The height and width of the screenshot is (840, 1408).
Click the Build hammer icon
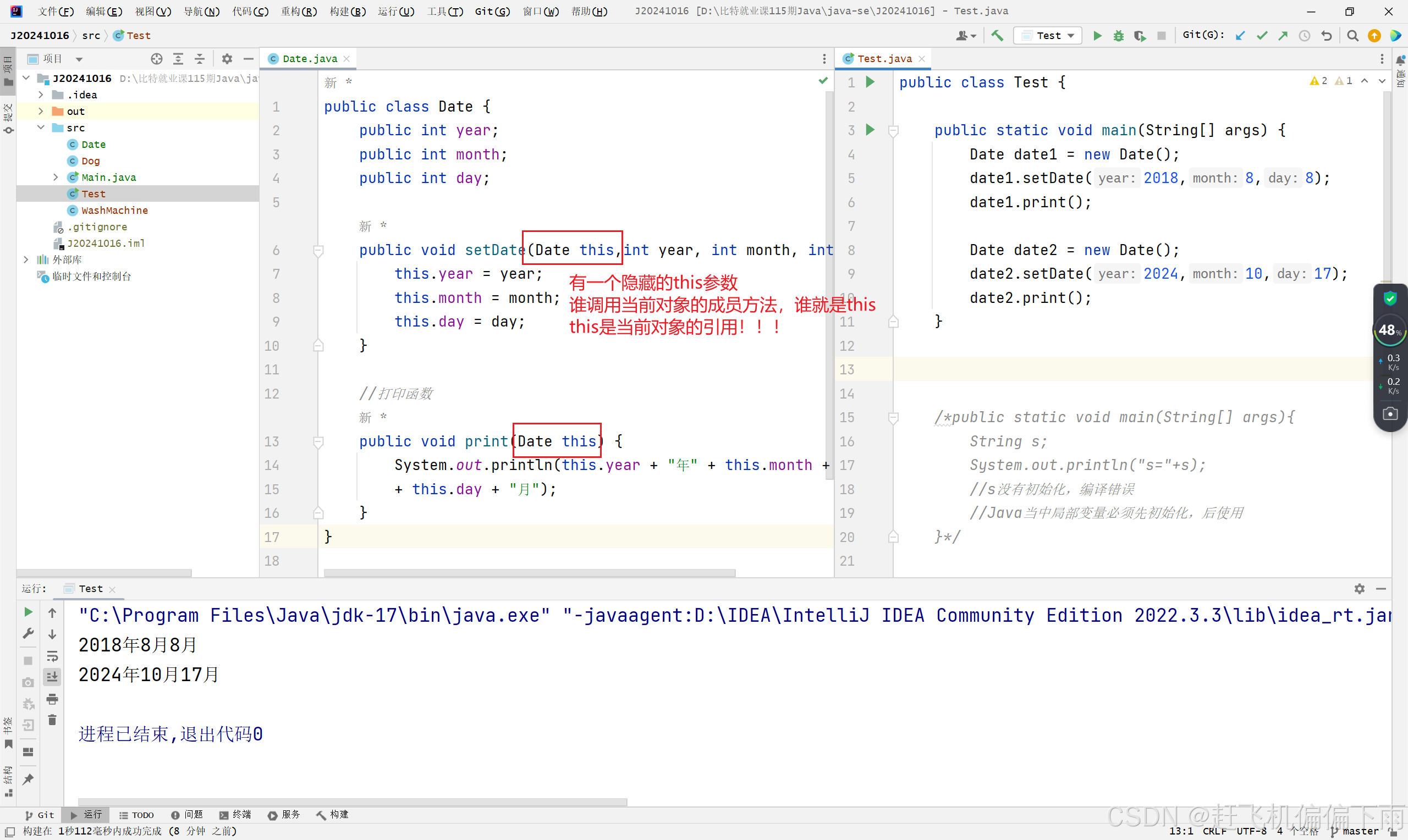click(x=997, y=36)
